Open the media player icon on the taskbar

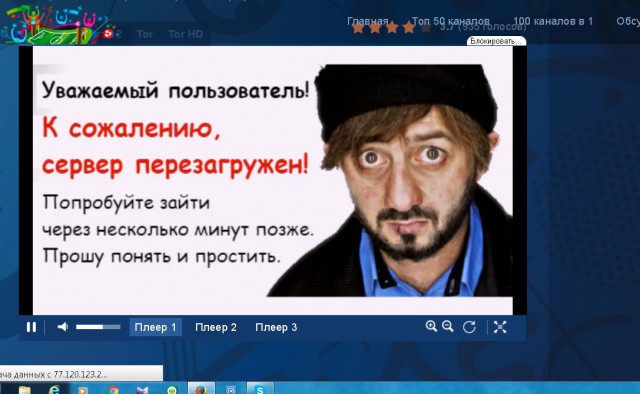82,390
